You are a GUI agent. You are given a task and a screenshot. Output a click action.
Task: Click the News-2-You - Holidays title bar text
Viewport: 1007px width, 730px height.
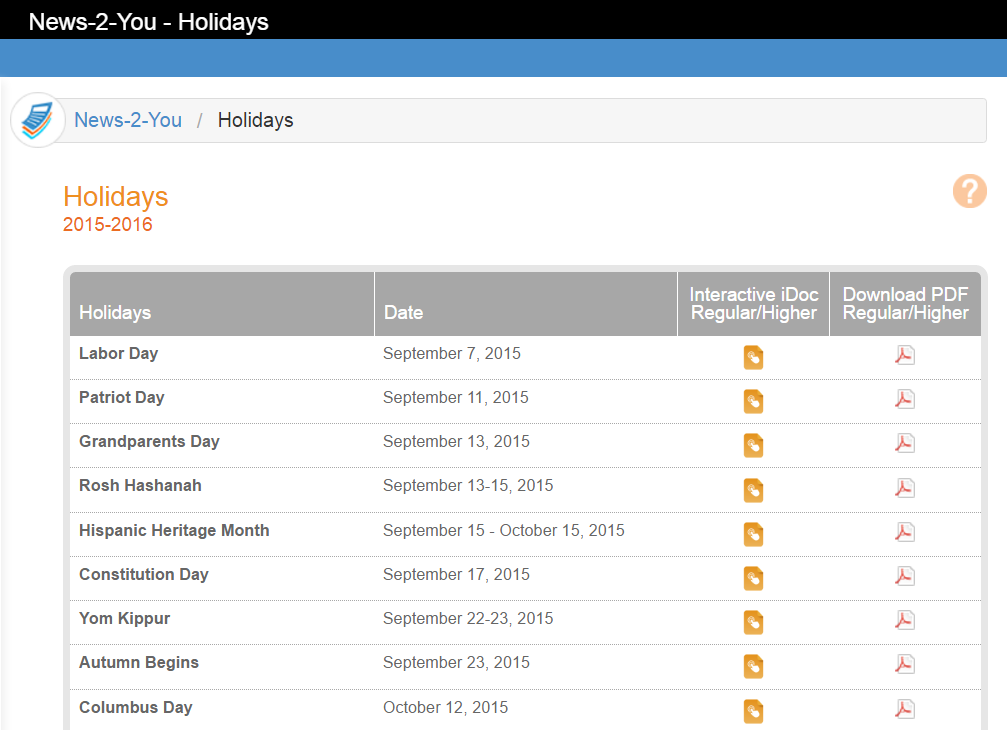[149, 22]
